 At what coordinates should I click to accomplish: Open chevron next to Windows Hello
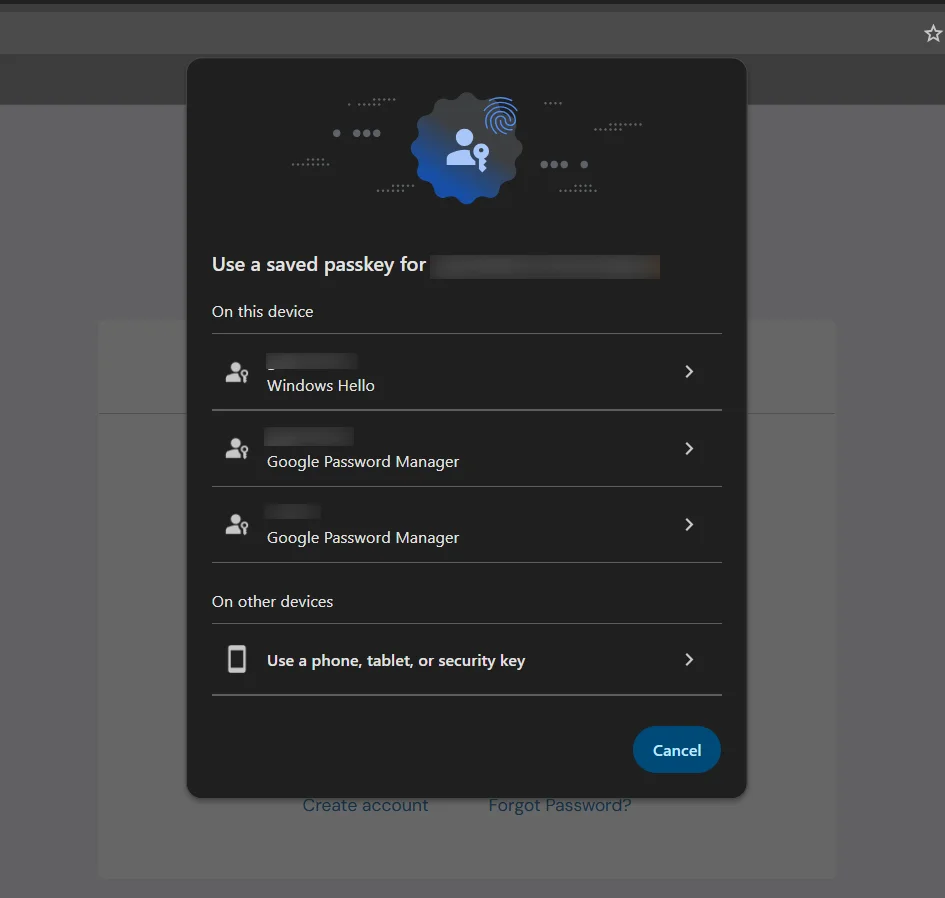tap(689, 372)
